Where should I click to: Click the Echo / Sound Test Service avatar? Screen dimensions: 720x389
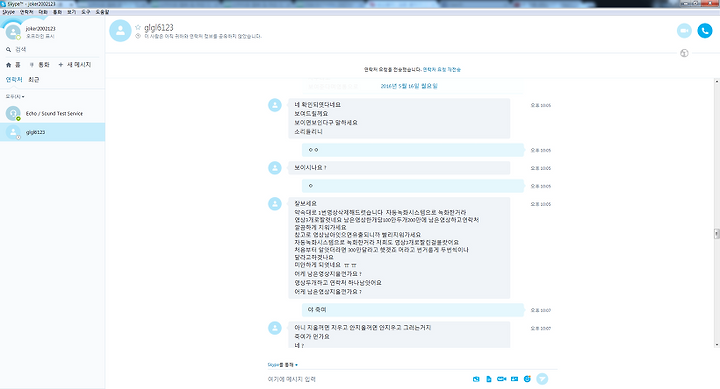tap(13, 113)
